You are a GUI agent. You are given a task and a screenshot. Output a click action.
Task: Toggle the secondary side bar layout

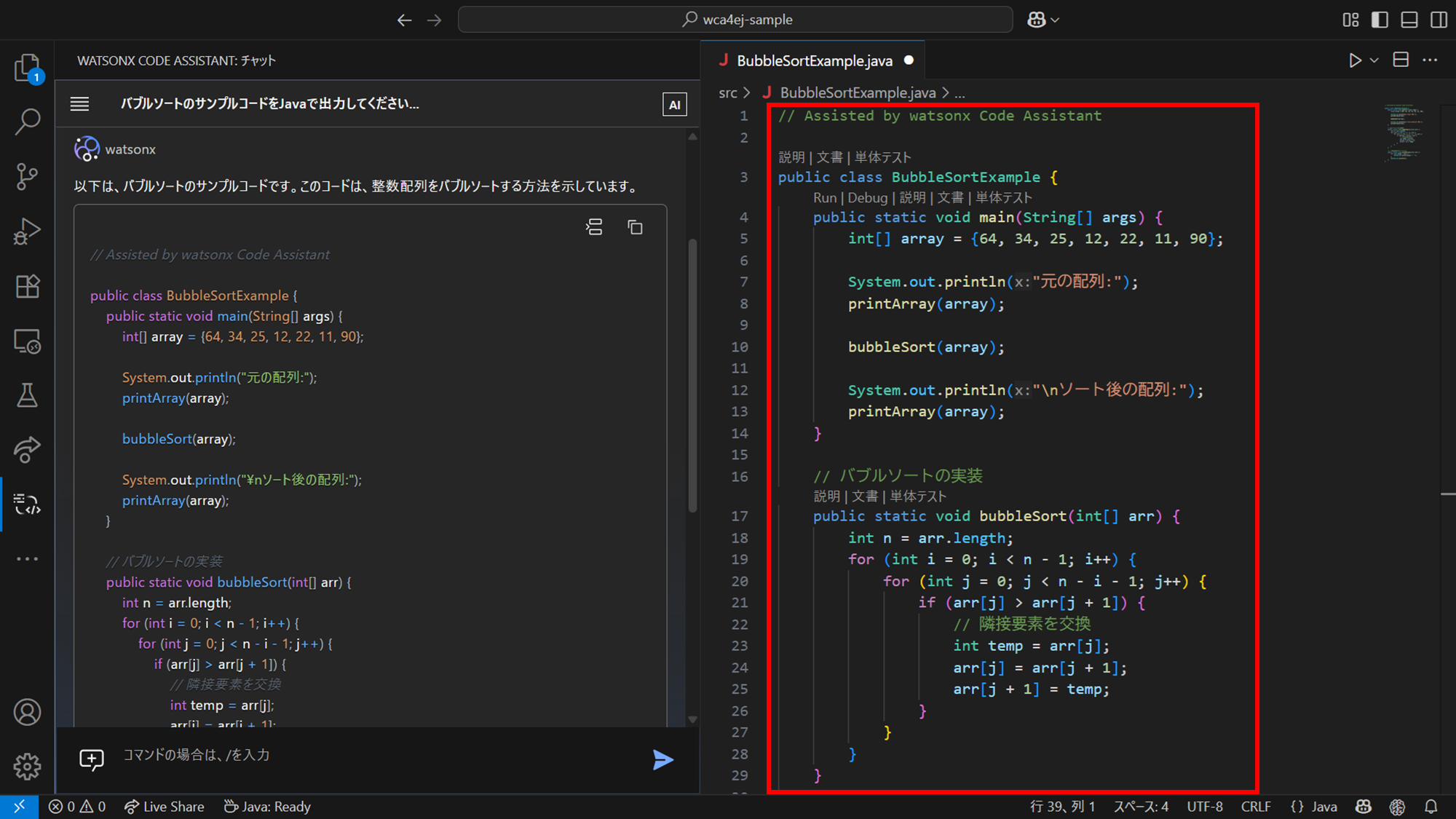(1439, 20)
